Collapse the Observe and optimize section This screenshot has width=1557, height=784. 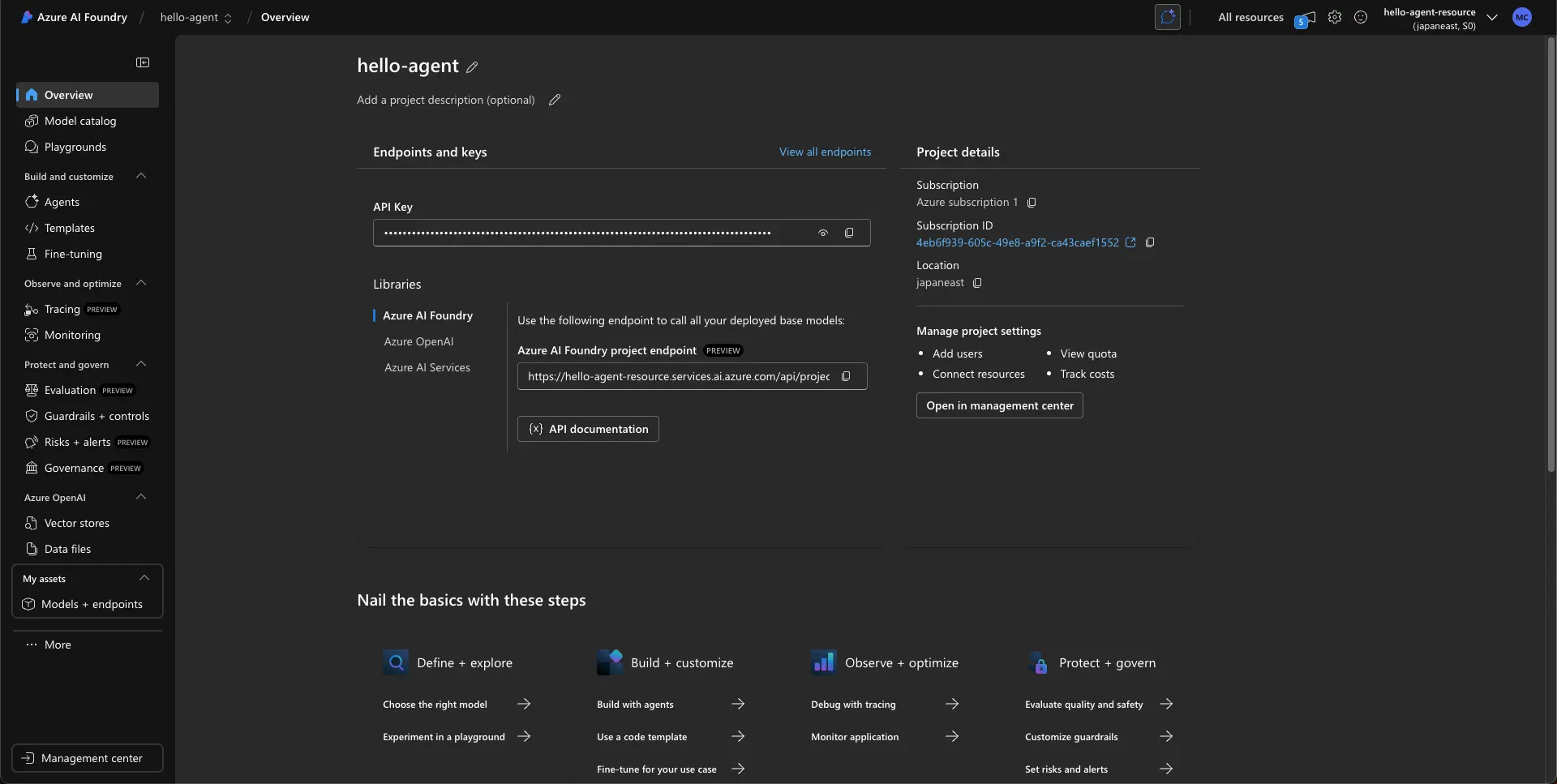pyautogui.click(x=141, y=283)
